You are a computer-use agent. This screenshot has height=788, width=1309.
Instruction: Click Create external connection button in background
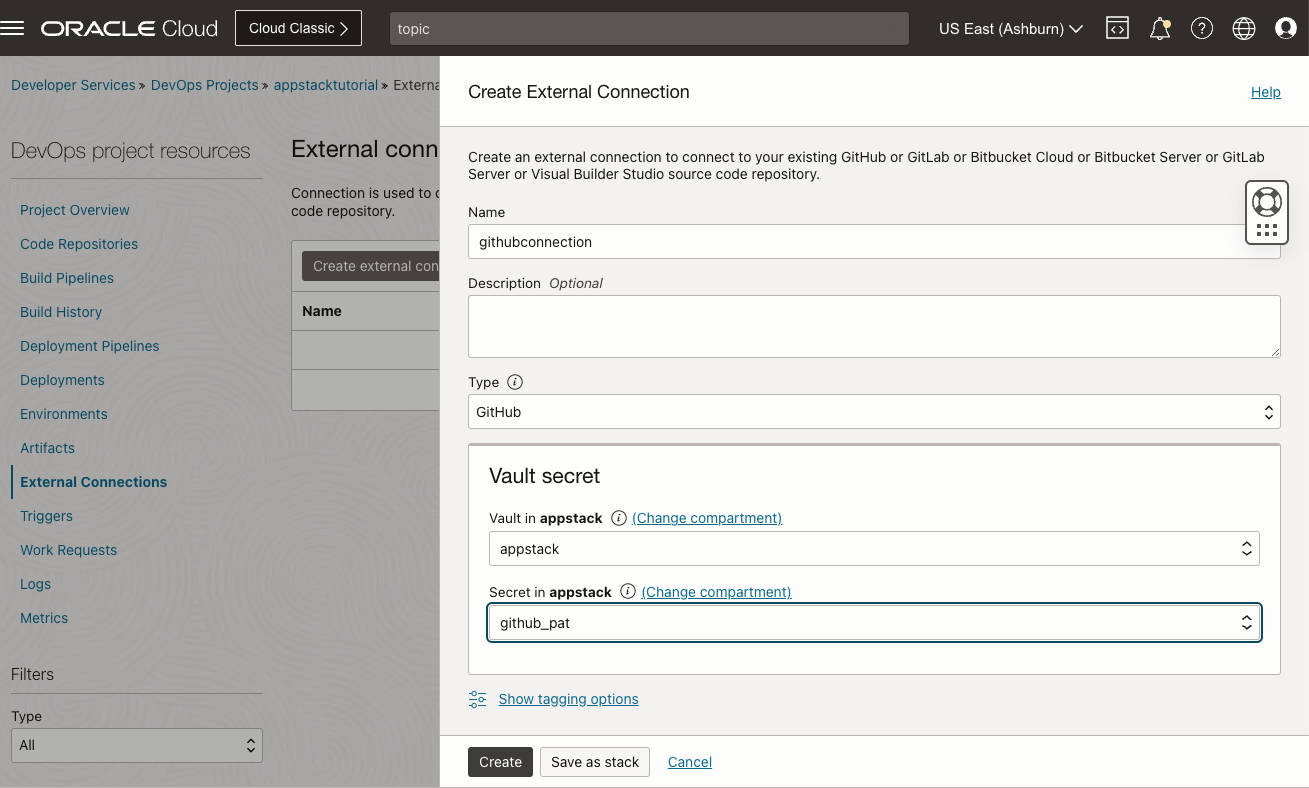(371, 266)
